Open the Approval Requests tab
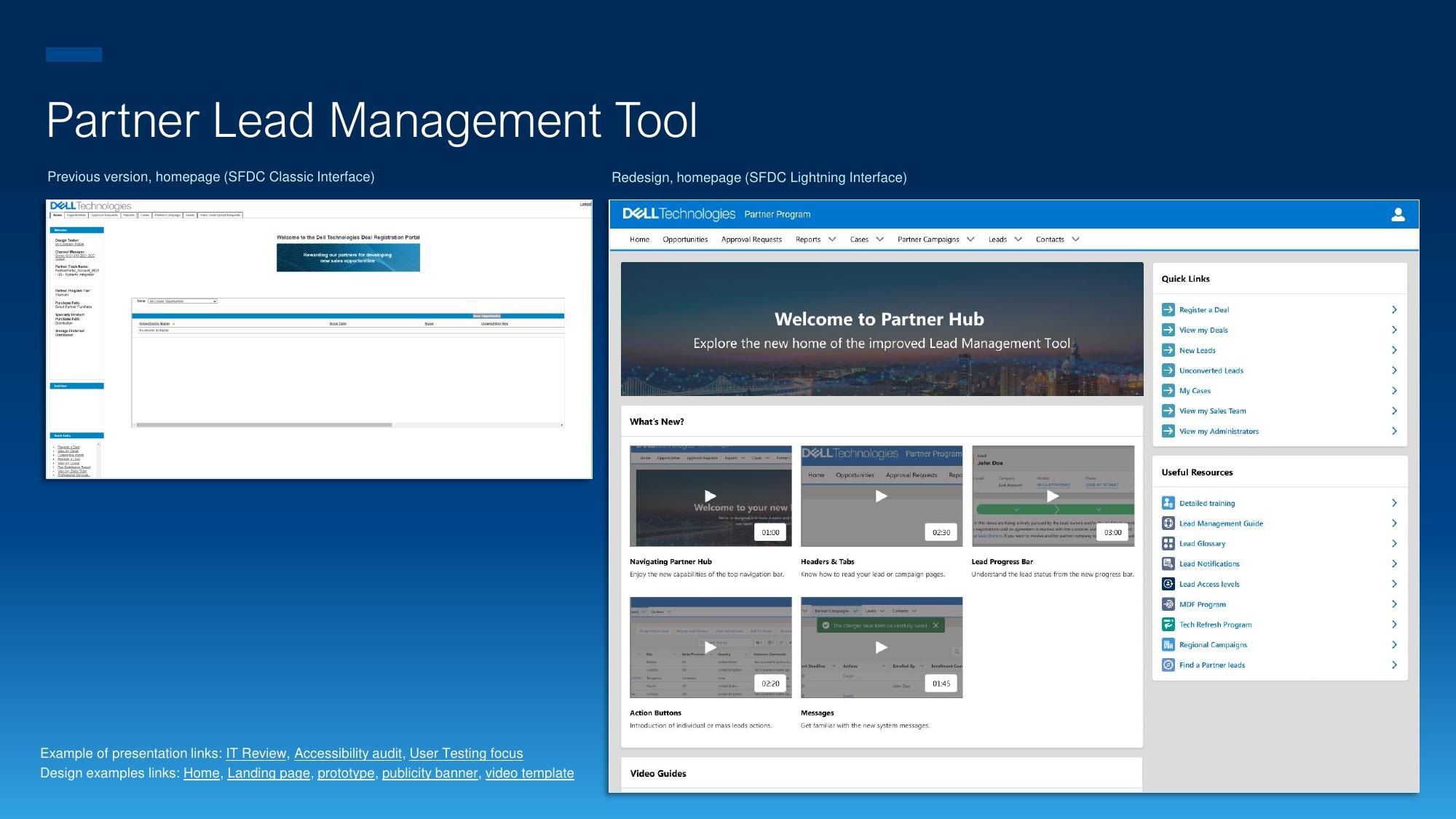This screenshot has height=819, width=1456. coord(751,240)
